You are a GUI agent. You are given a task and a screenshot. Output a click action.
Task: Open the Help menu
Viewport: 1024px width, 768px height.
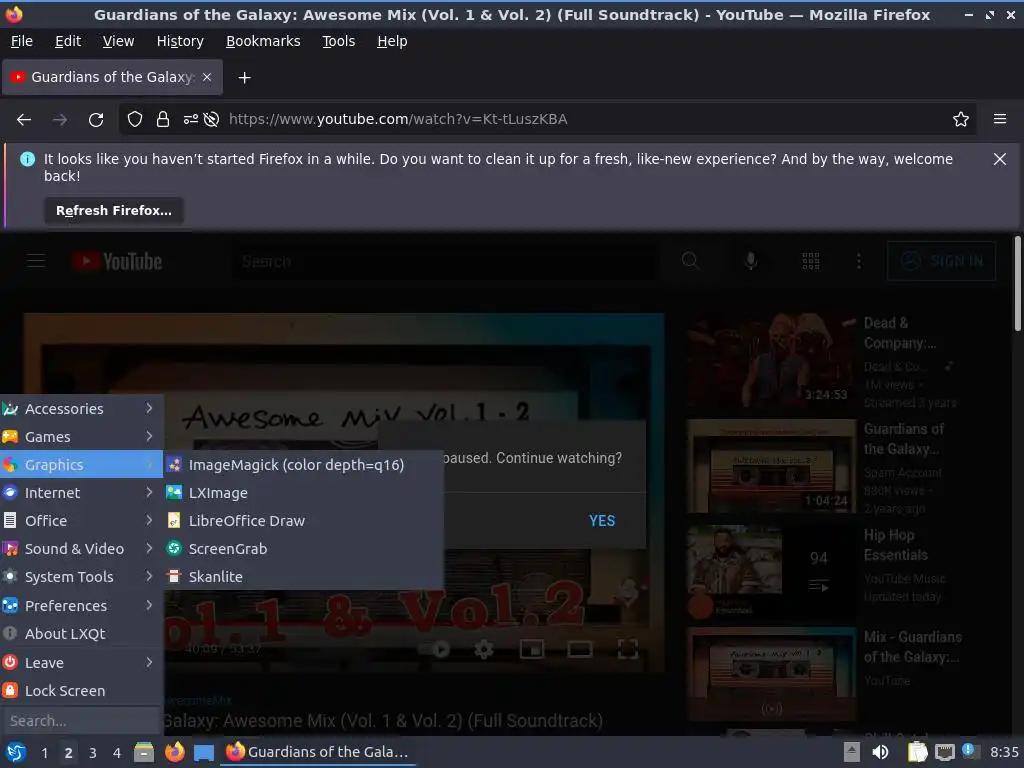tap(392, 41)
